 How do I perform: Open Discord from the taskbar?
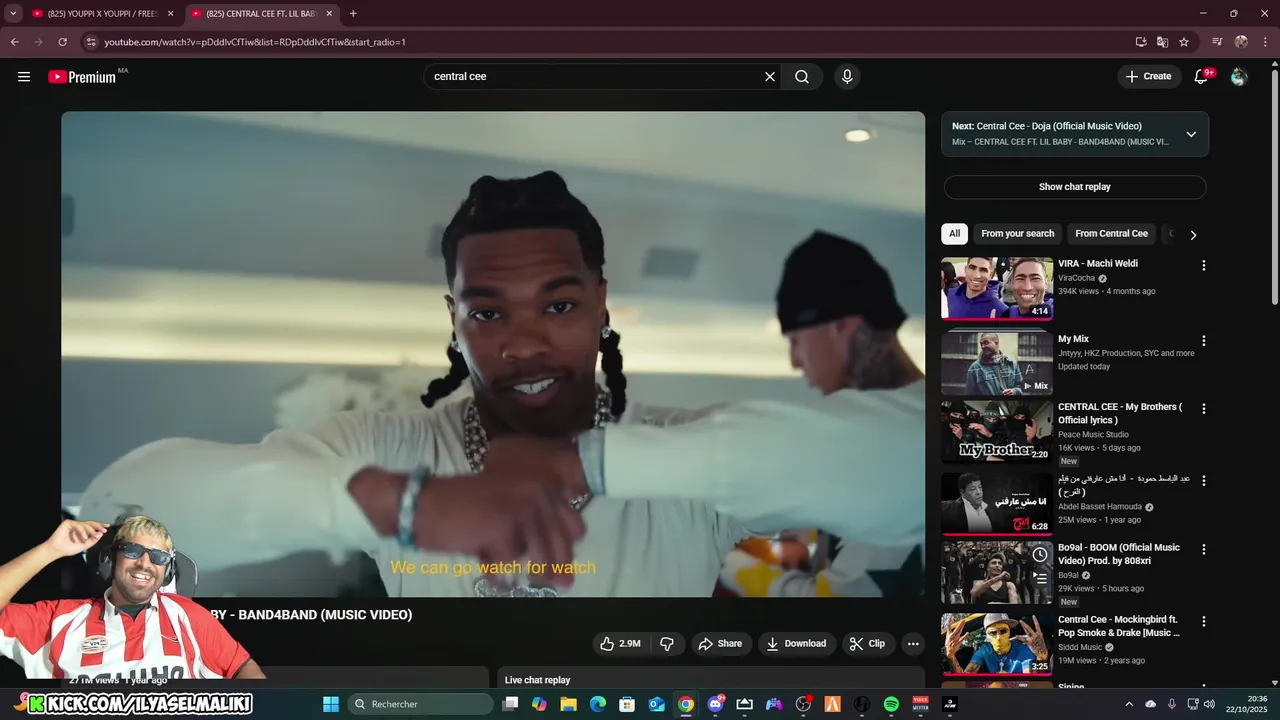(715, 704)
